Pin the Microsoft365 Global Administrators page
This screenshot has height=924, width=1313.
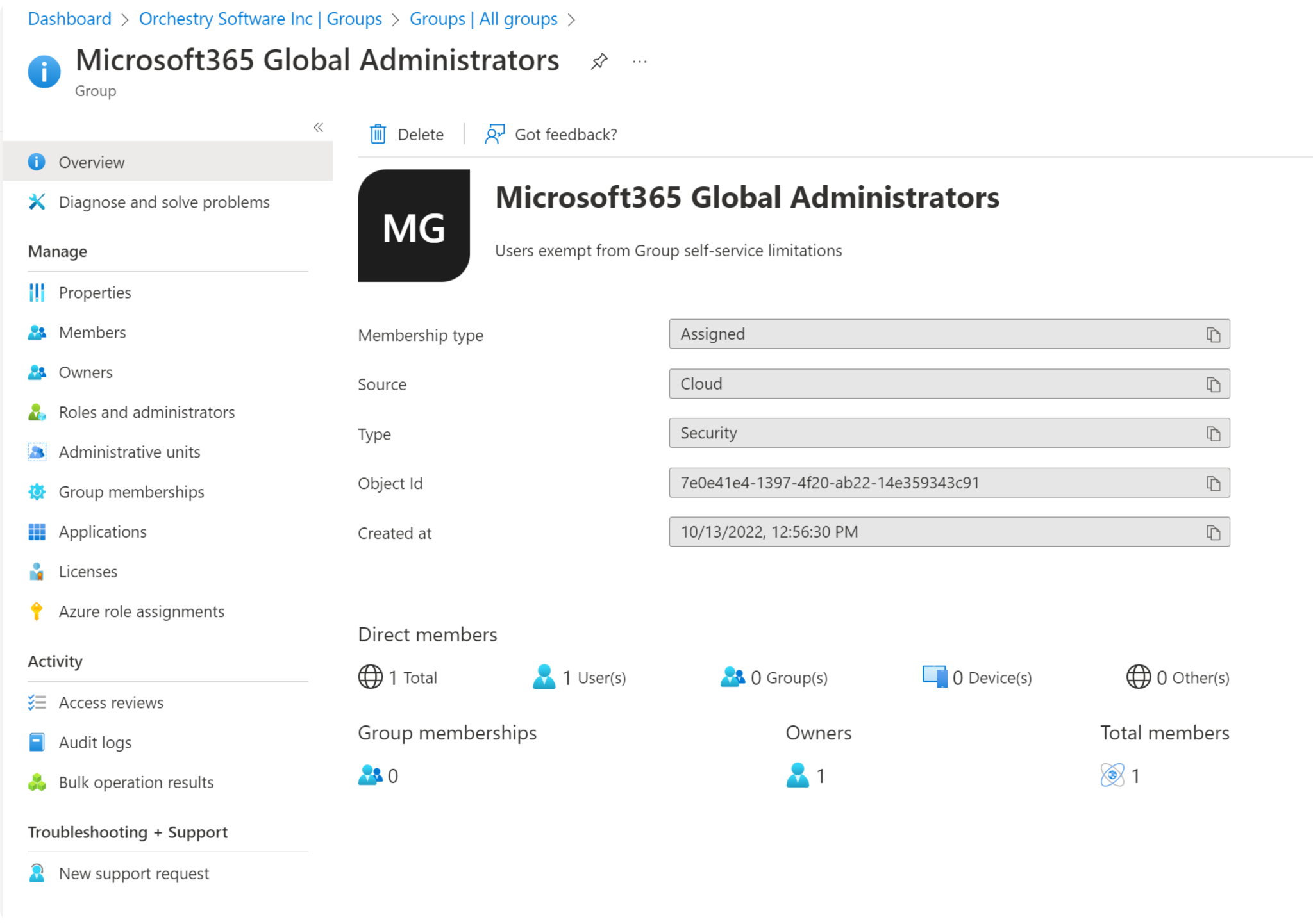click(599, 61)
